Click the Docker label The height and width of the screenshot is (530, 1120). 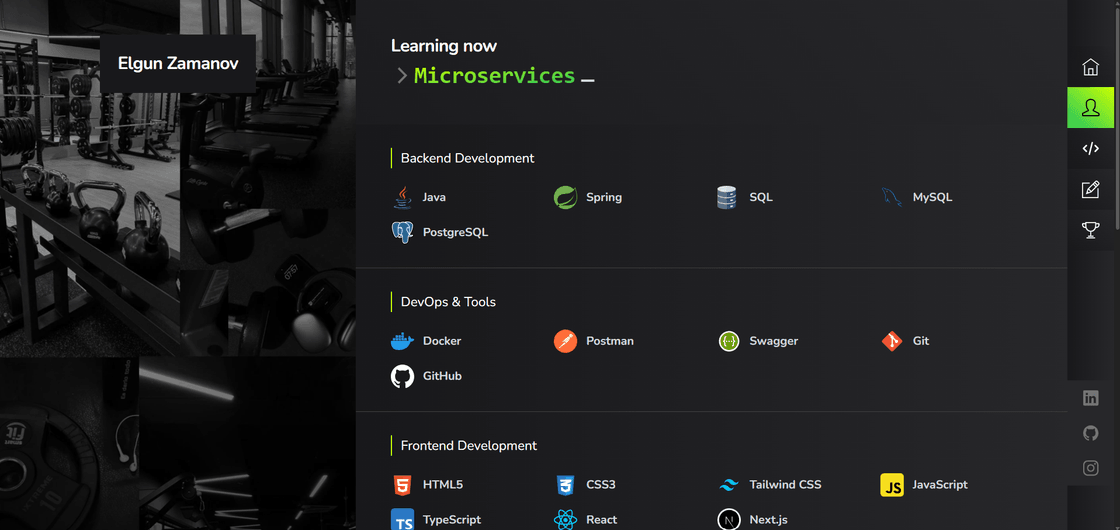click(442, 341)
